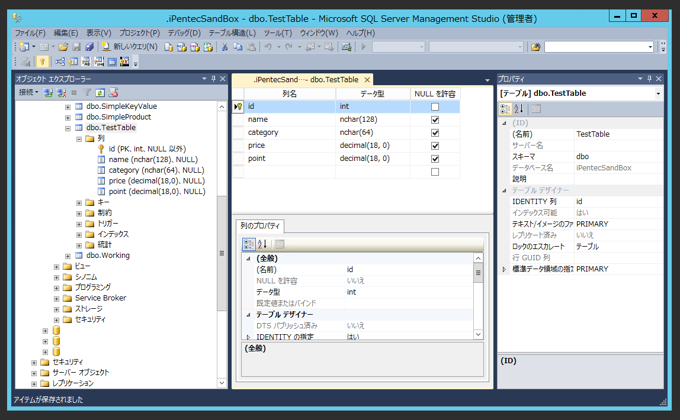
Task: Click the Cut scissors icon
Action: click(x=225, y=46)
